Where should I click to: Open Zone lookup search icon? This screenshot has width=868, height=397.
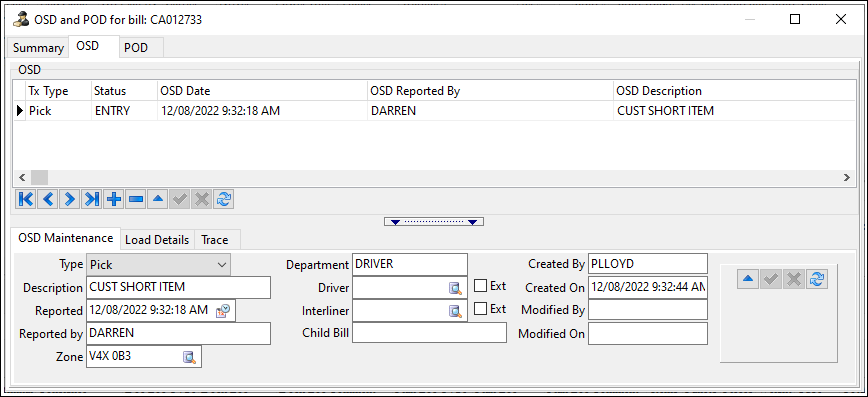tap(189, 357)
